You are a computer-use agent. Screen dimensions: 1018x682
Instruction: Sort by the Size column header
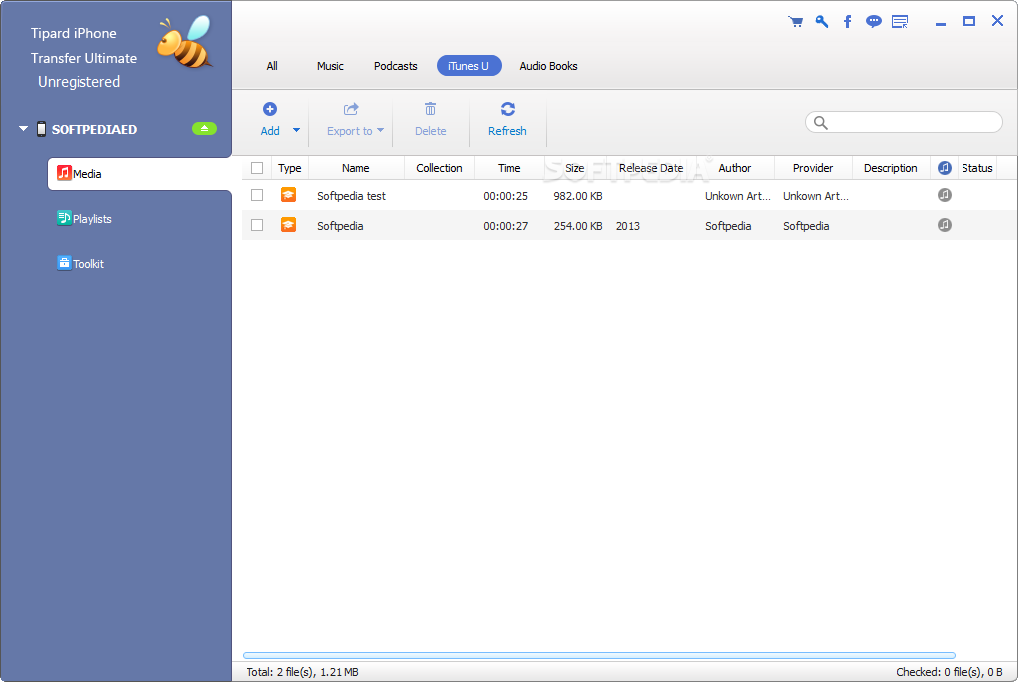[575, 168]
